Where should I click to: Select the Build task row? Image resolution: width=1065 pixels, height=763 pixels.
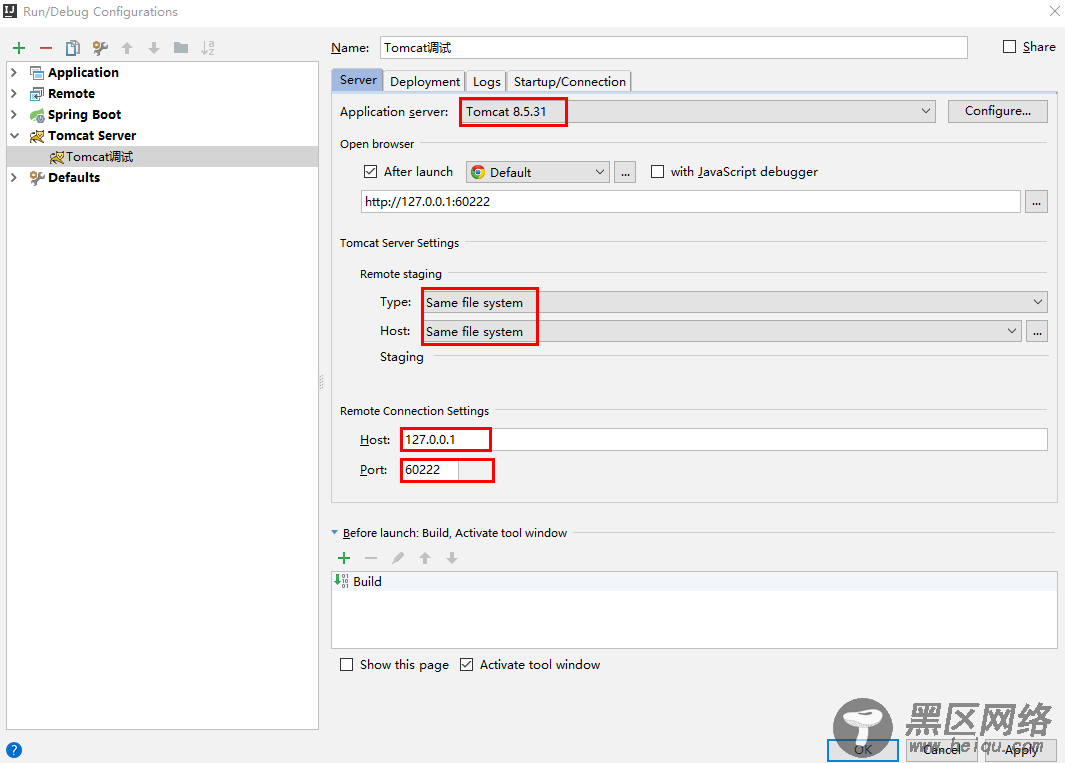694,581
